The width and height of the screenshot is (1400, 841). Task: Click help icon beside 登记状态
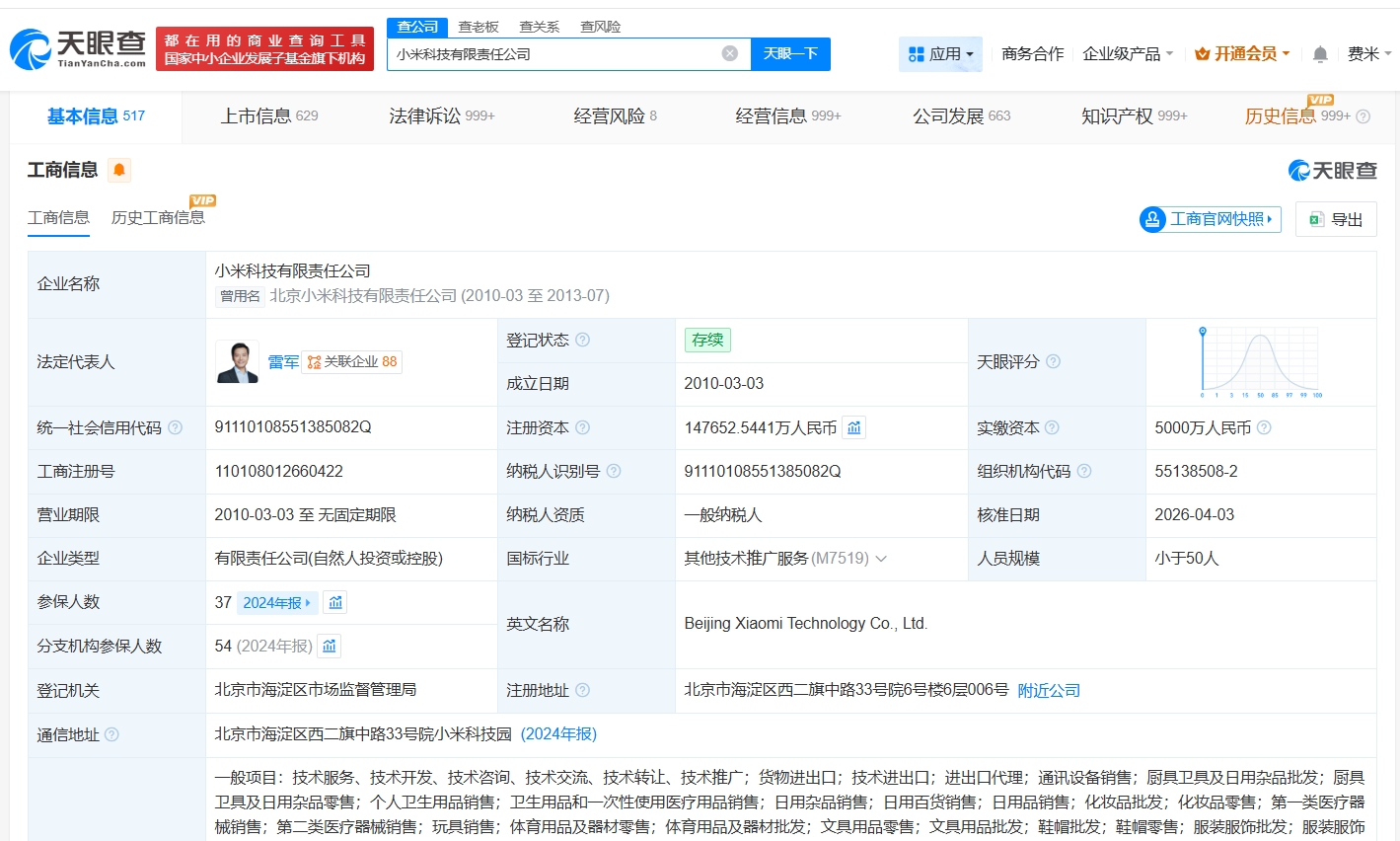click(582, 340)
